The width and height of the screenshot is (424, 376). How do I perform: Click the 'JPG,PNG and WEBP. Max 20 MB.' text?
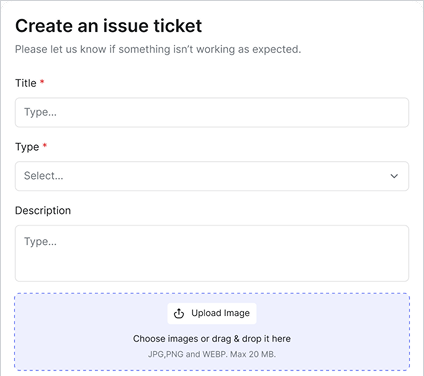(x=212, y=354)
